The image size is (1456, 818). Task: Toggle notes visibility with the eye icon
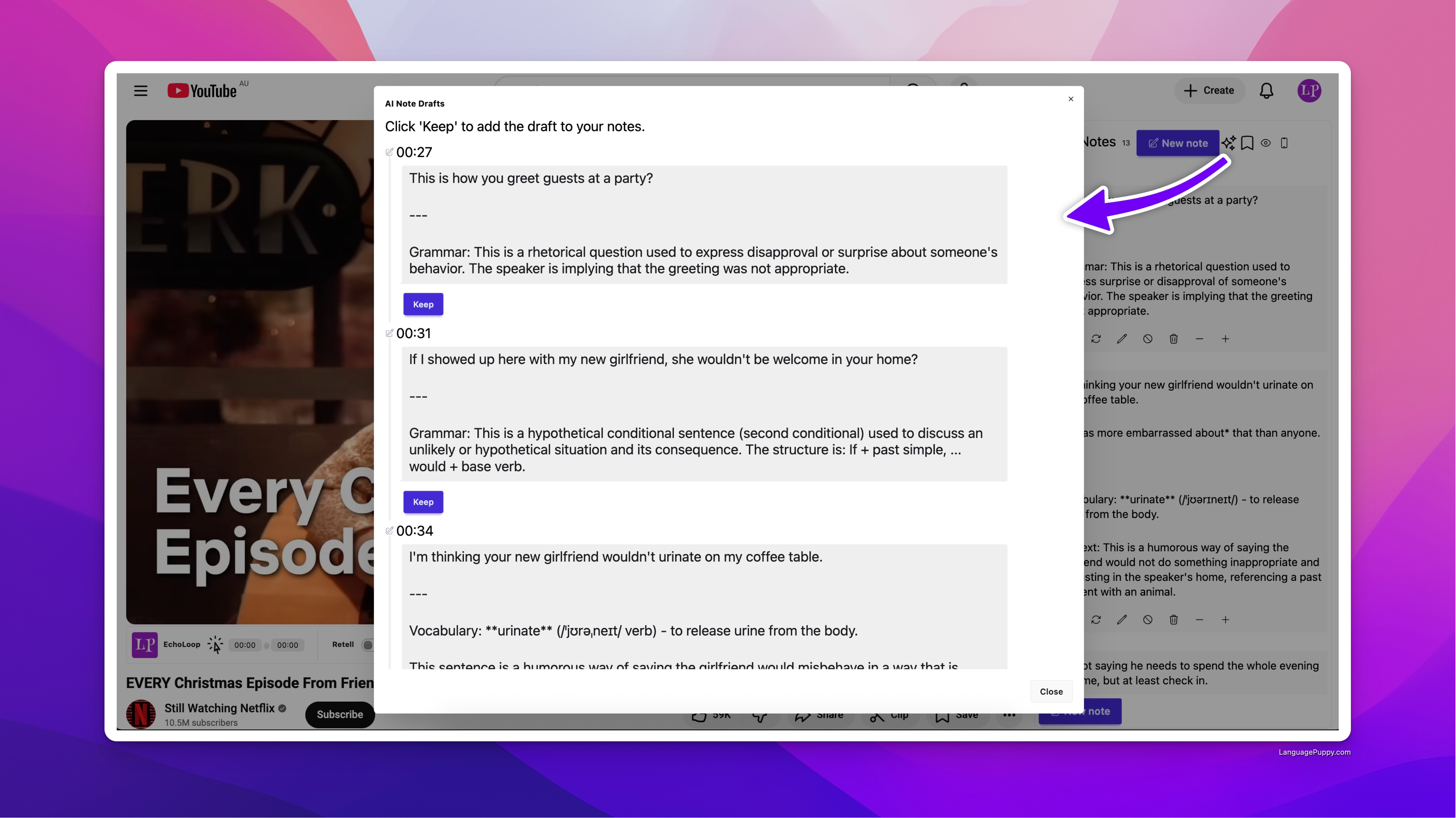click(x=1266, y=143)
